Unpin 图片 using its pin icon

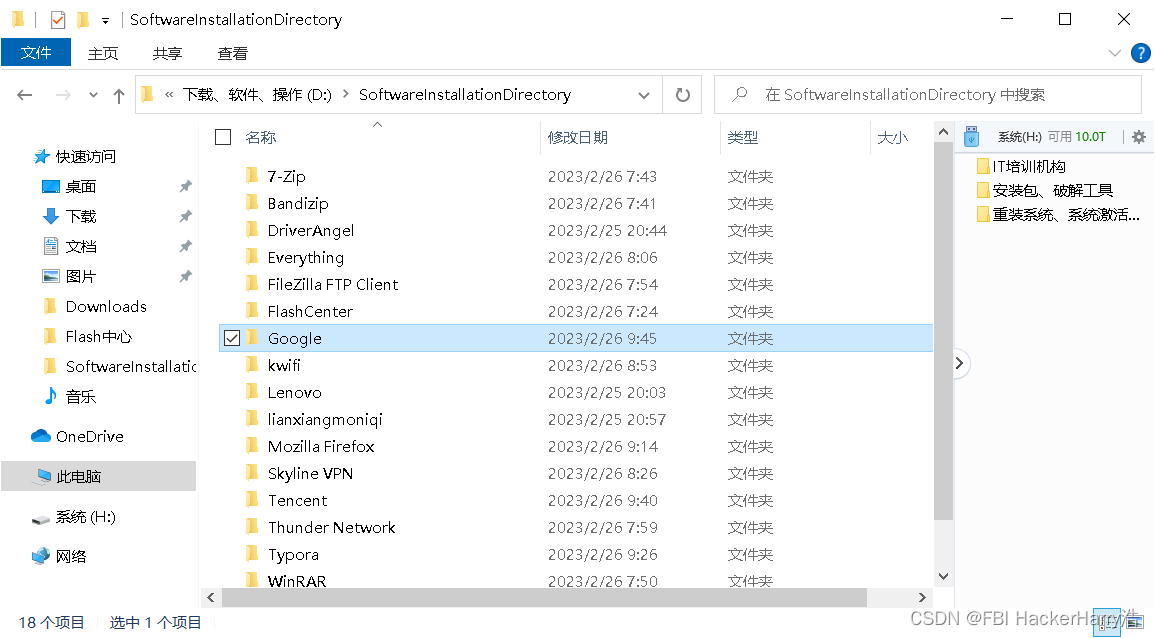186,276
